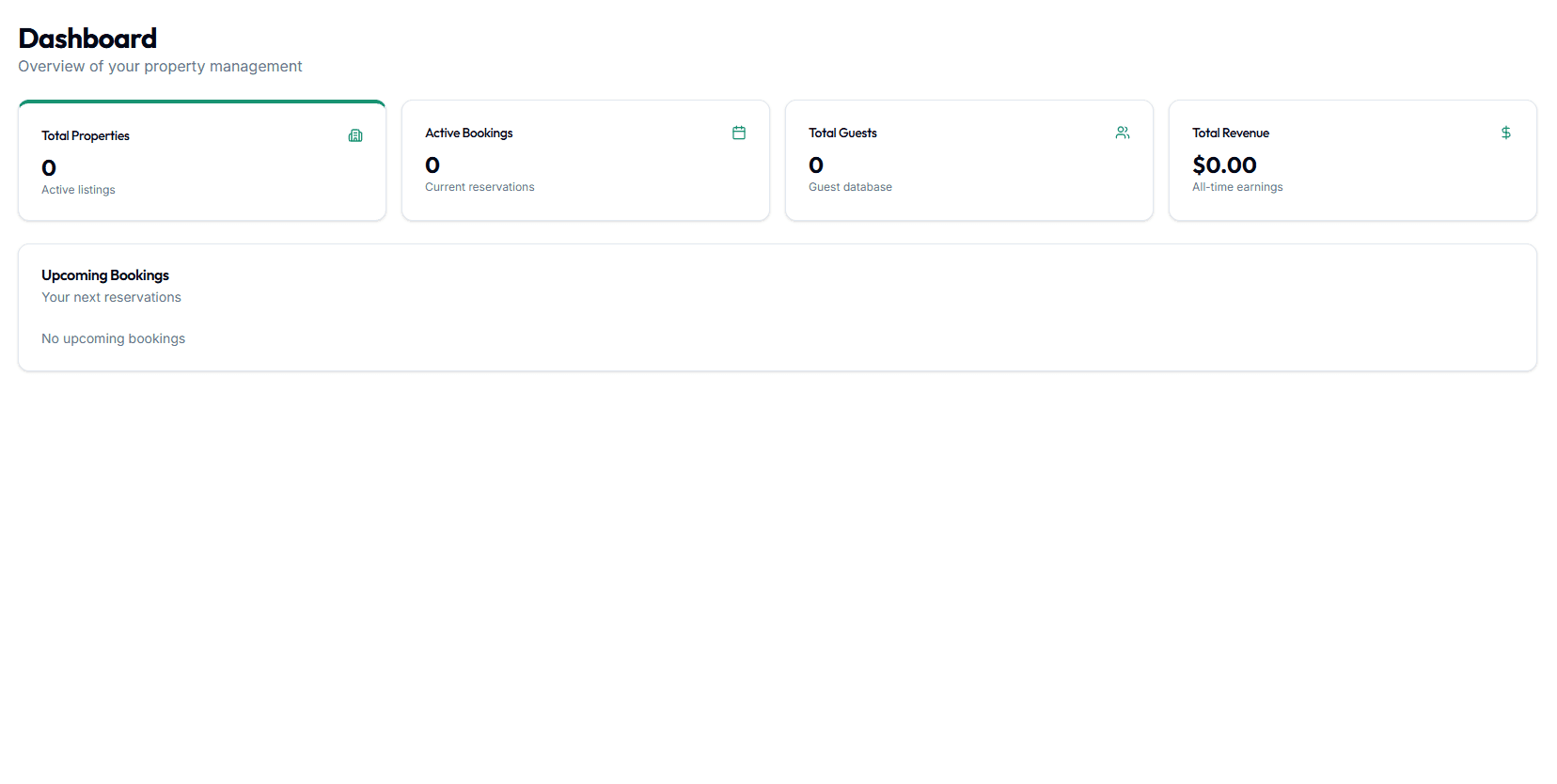Click the dollar sign icon in Total Revenue
This screenshot has height=784, width=1557.
pos(1506,133)
